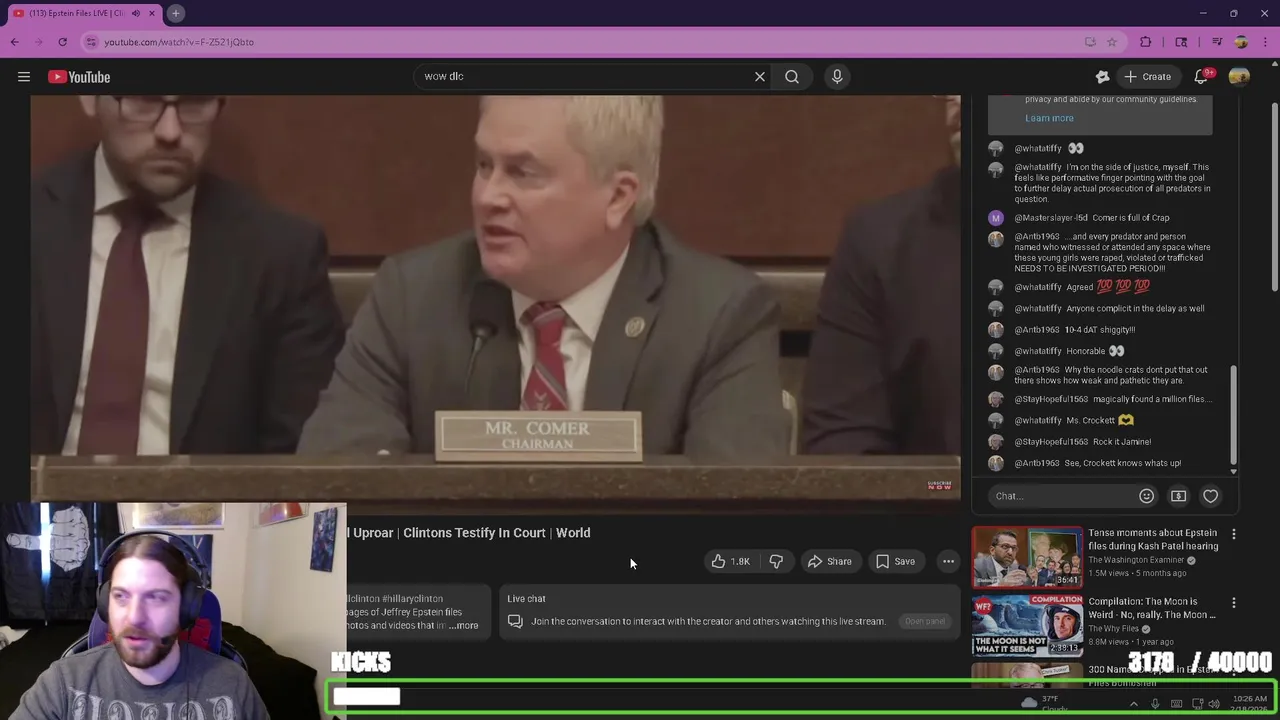This screenshot has width=1280, height=720.
Task: Install app icon in address bar
Action: tap(1090, 42)
